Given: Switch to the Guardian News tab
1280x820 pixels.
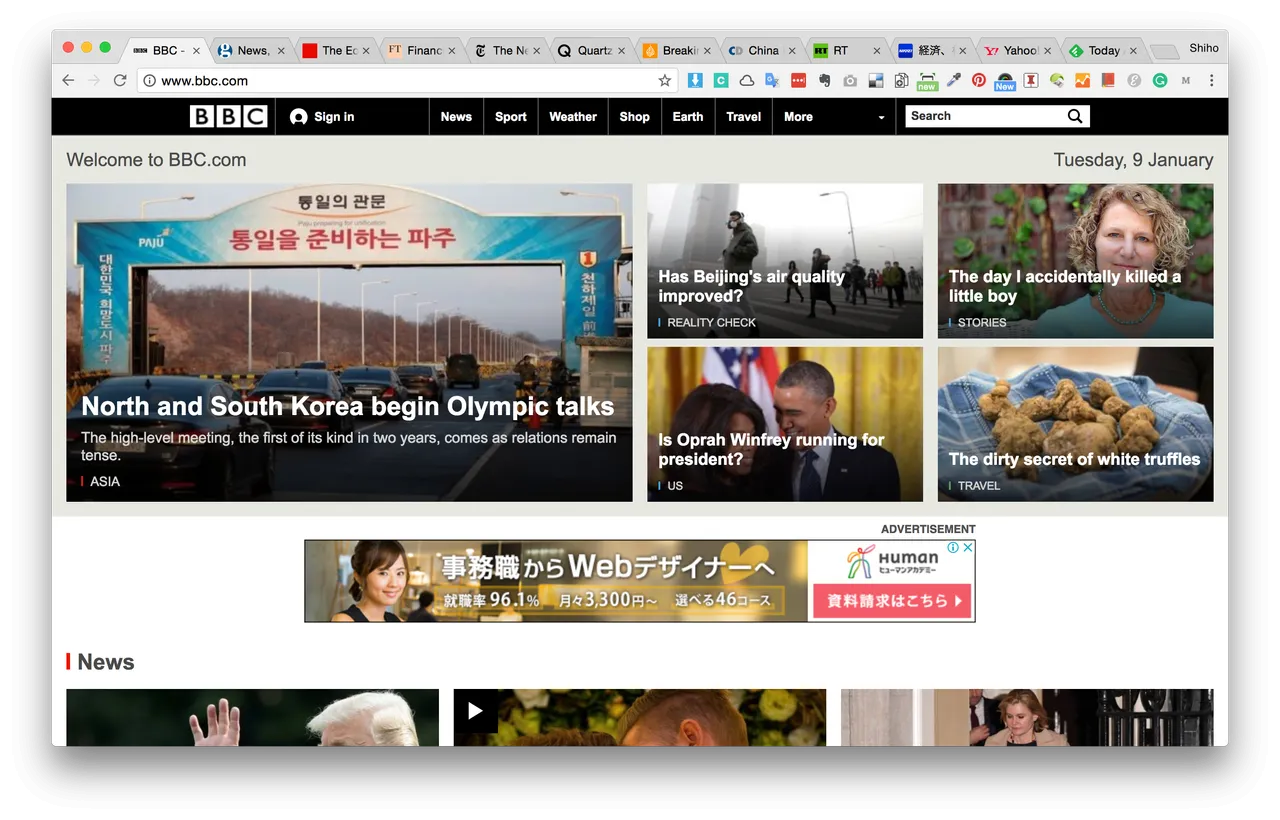Looking at the screenshot, I should click(x=252, y=50).
